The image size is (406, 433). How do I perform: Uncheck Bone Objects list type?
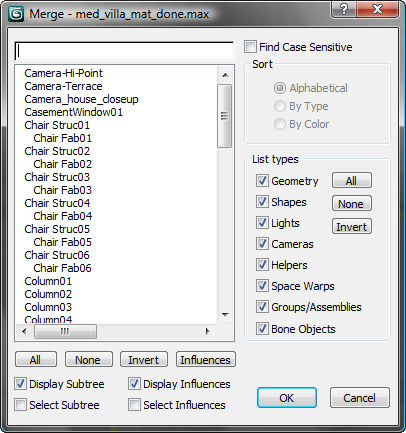click(x=262, y=329)
